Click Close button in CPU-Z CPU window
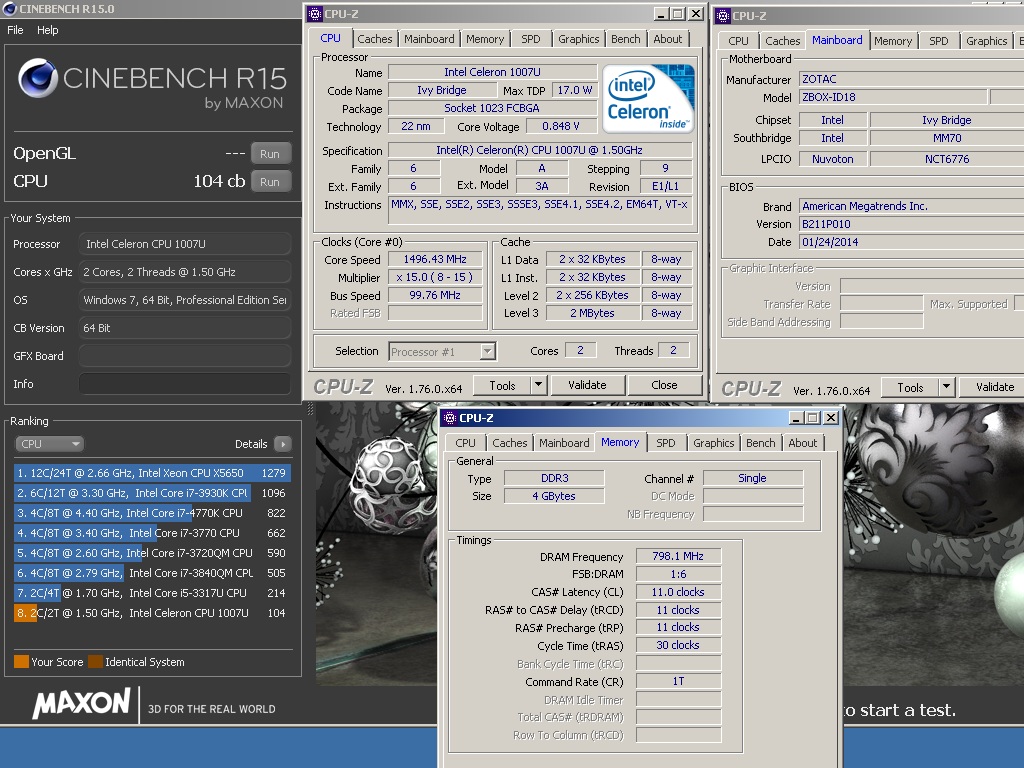The width and height of the screenshot is (1024, 768). point(664,385)
